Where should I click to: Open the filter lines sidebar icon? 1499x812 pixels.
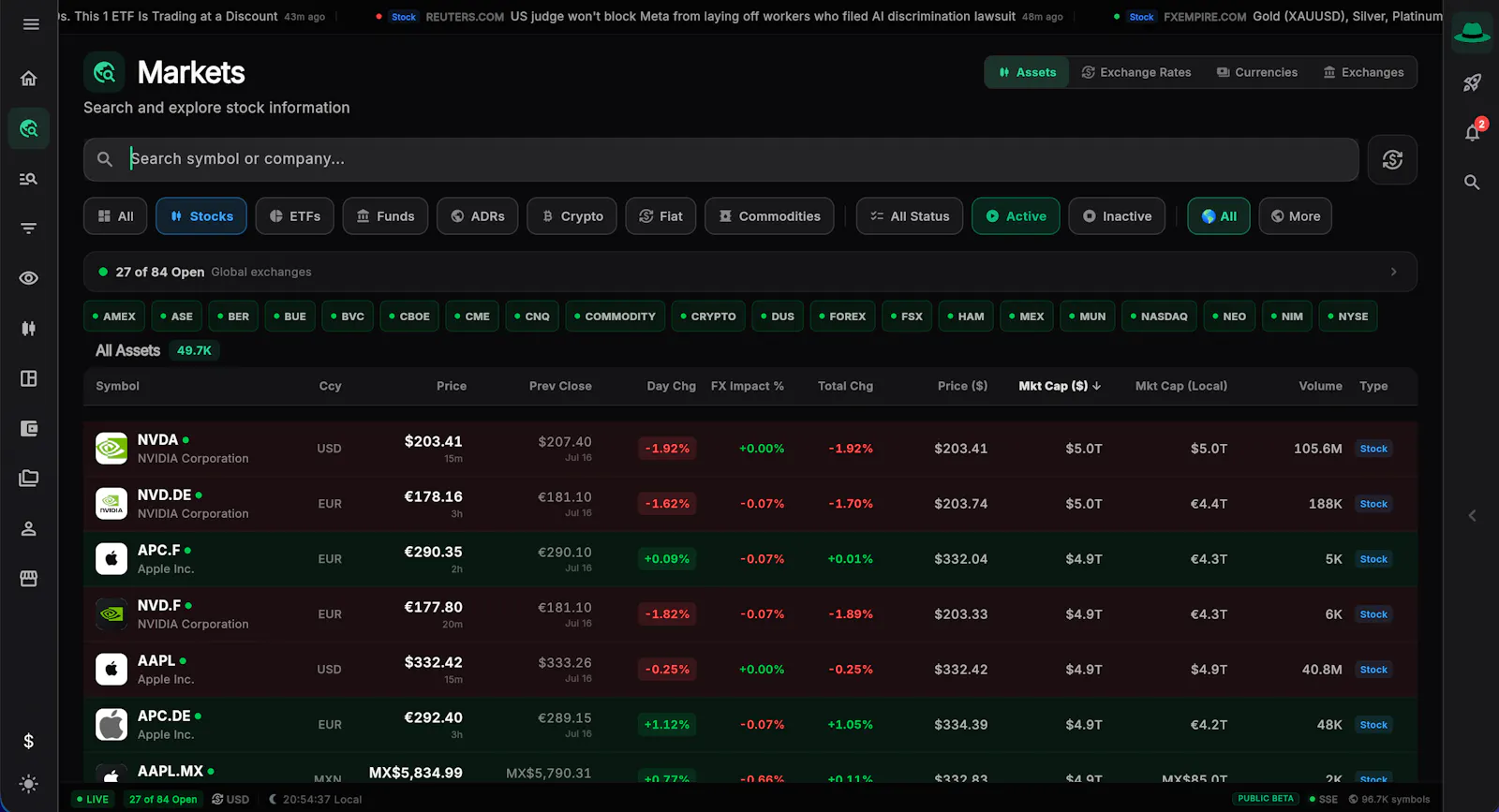29,229
